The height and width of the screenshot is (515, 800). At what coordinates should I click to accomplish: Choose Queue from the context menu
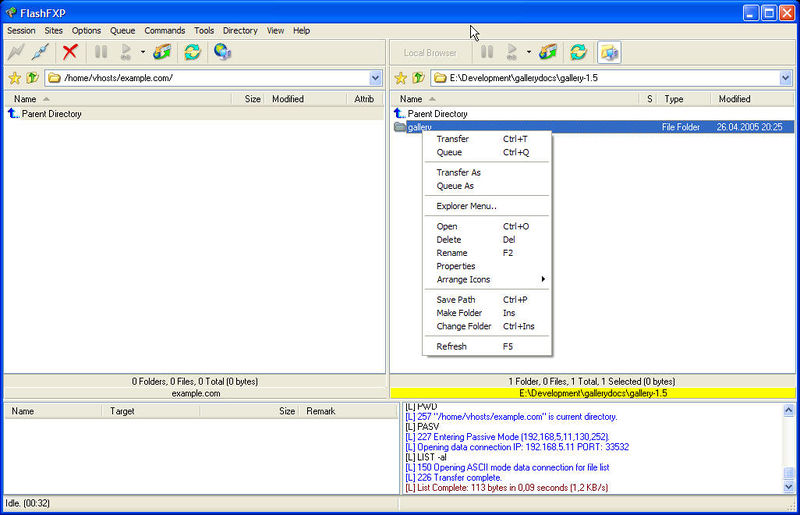click(x=487, y=152)
